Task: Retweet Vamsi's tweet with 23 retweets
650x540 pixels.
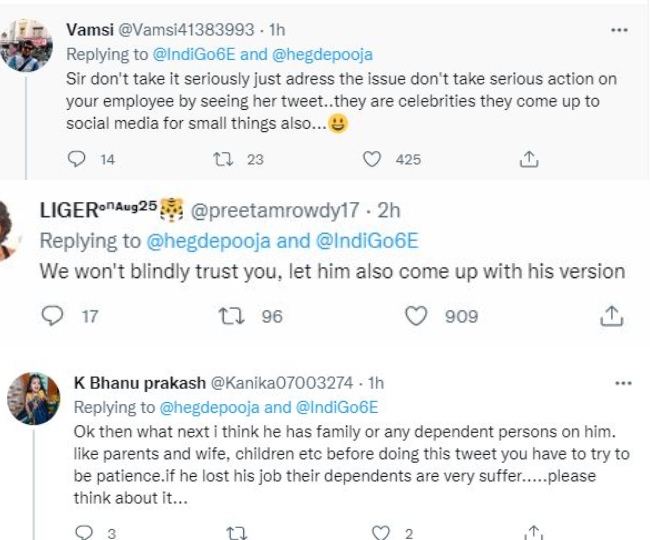Action: pyautogui.click(x=224, y=159)
